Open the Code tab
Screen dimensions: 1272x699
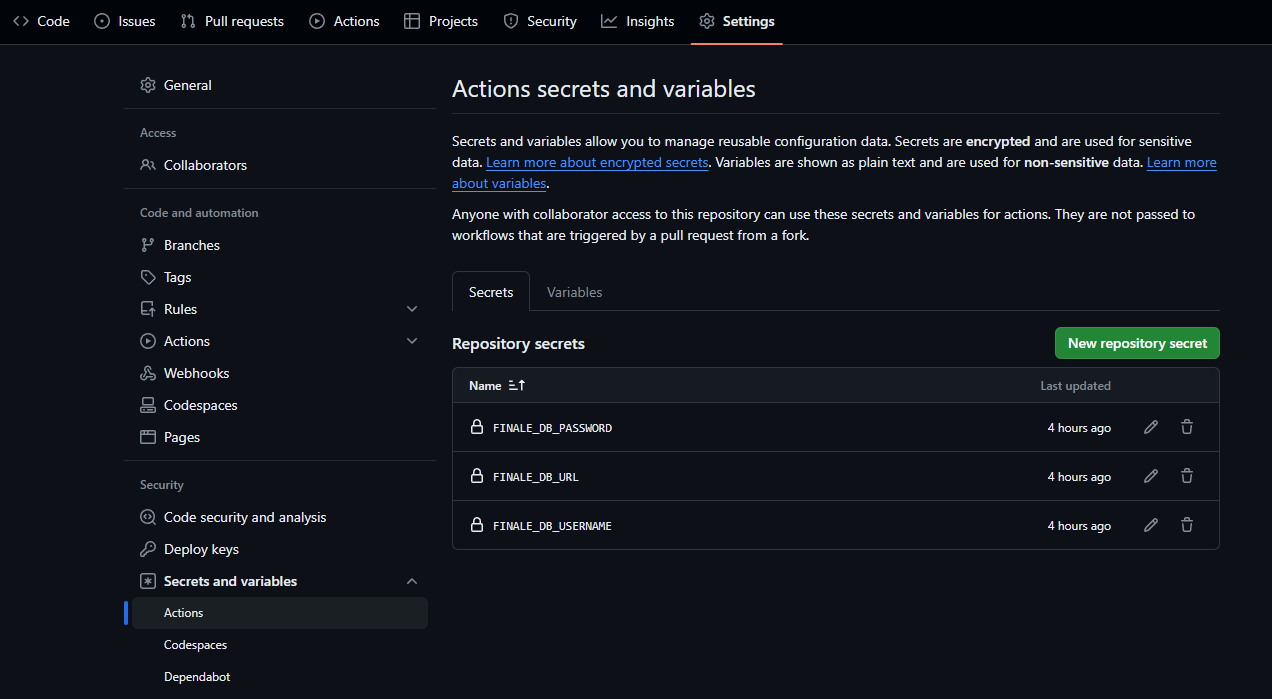click(41, 21)
